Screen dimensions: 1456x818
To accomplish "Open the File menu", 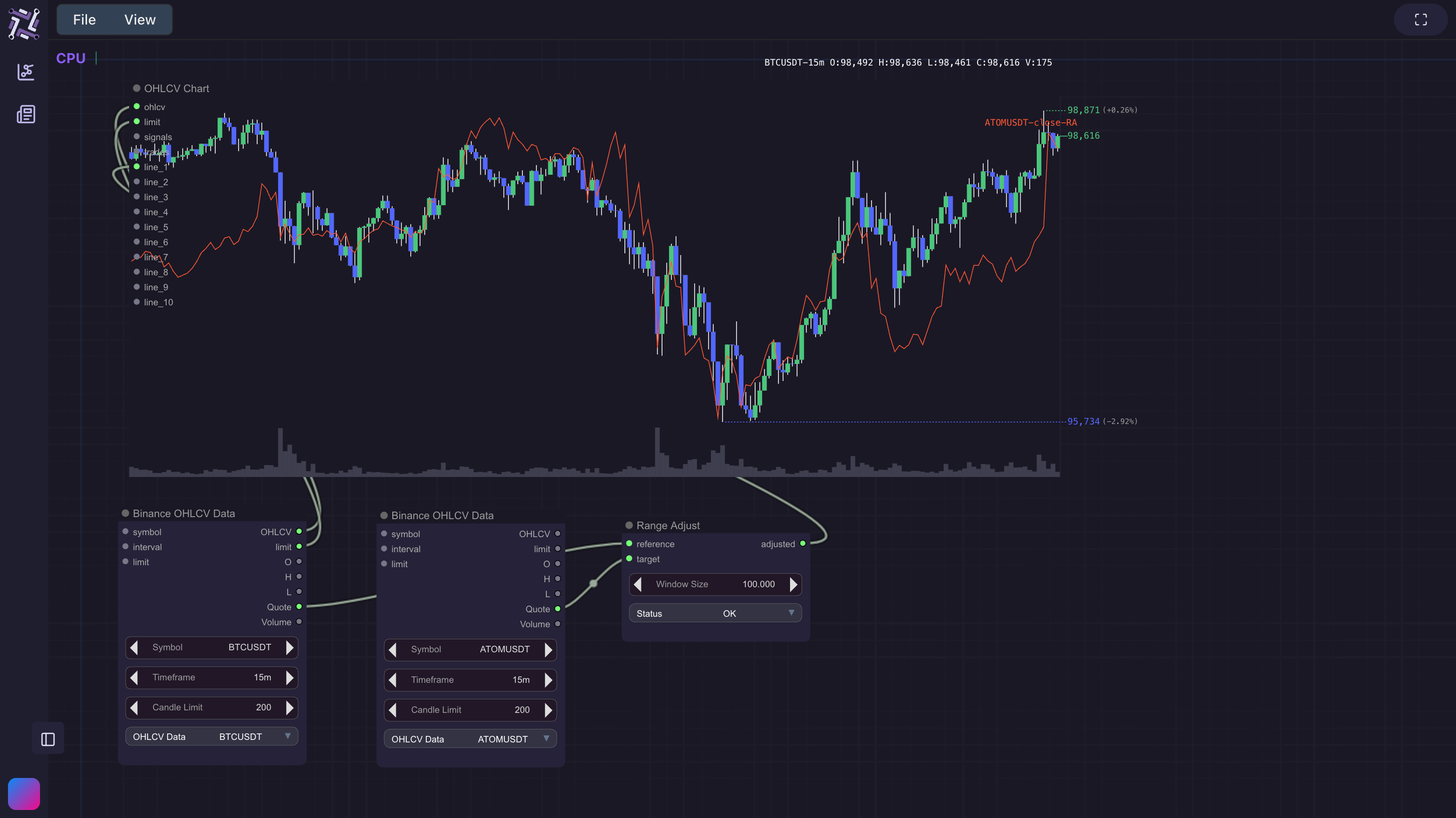I will click(84, 20).
